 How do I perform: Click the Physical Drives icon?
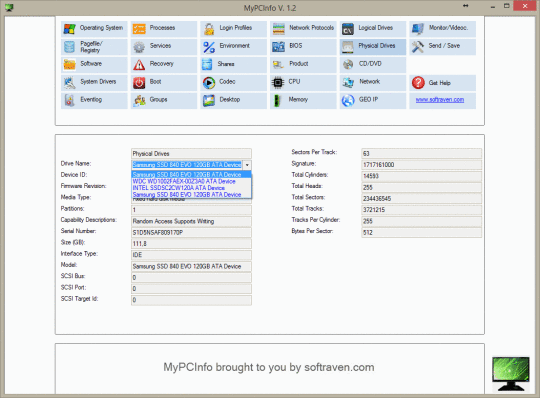point(348,47)
